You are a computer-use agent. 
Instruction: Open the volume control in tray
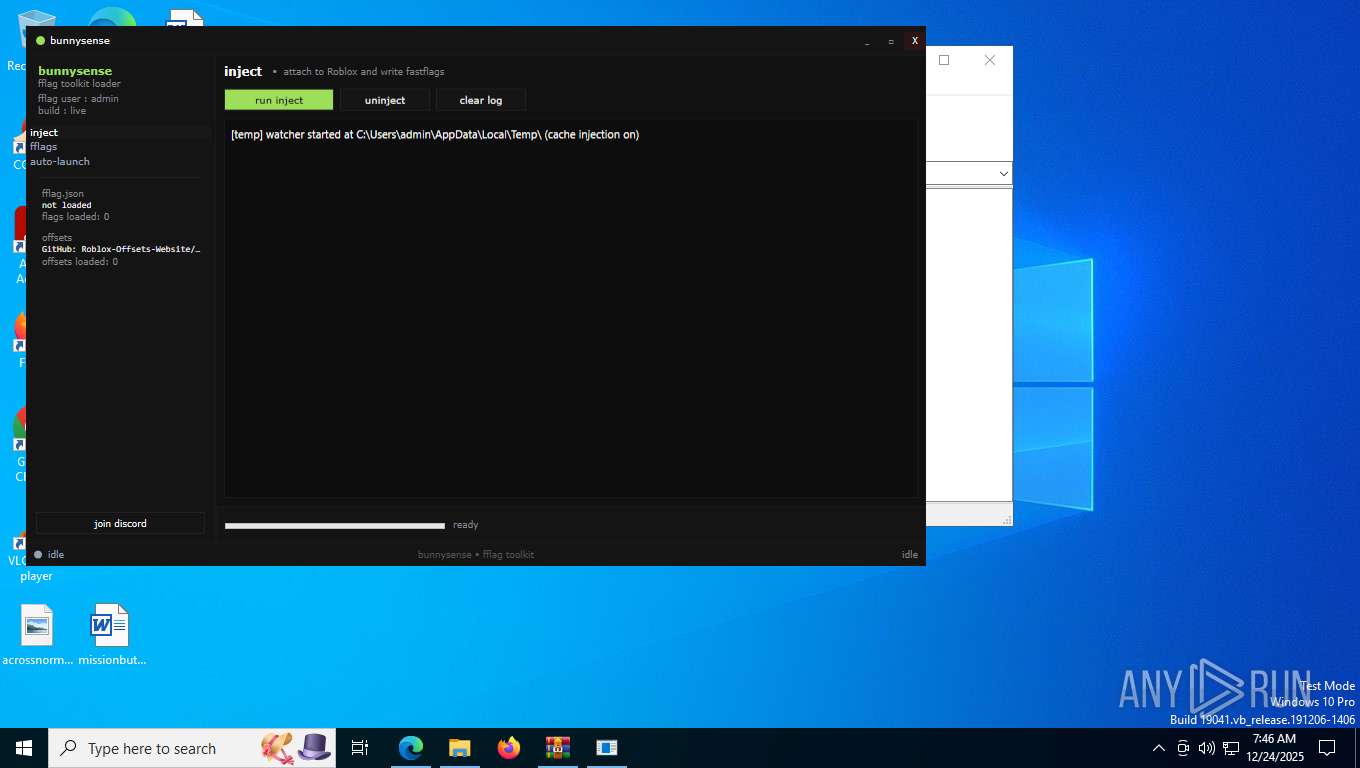point(1207,748)
